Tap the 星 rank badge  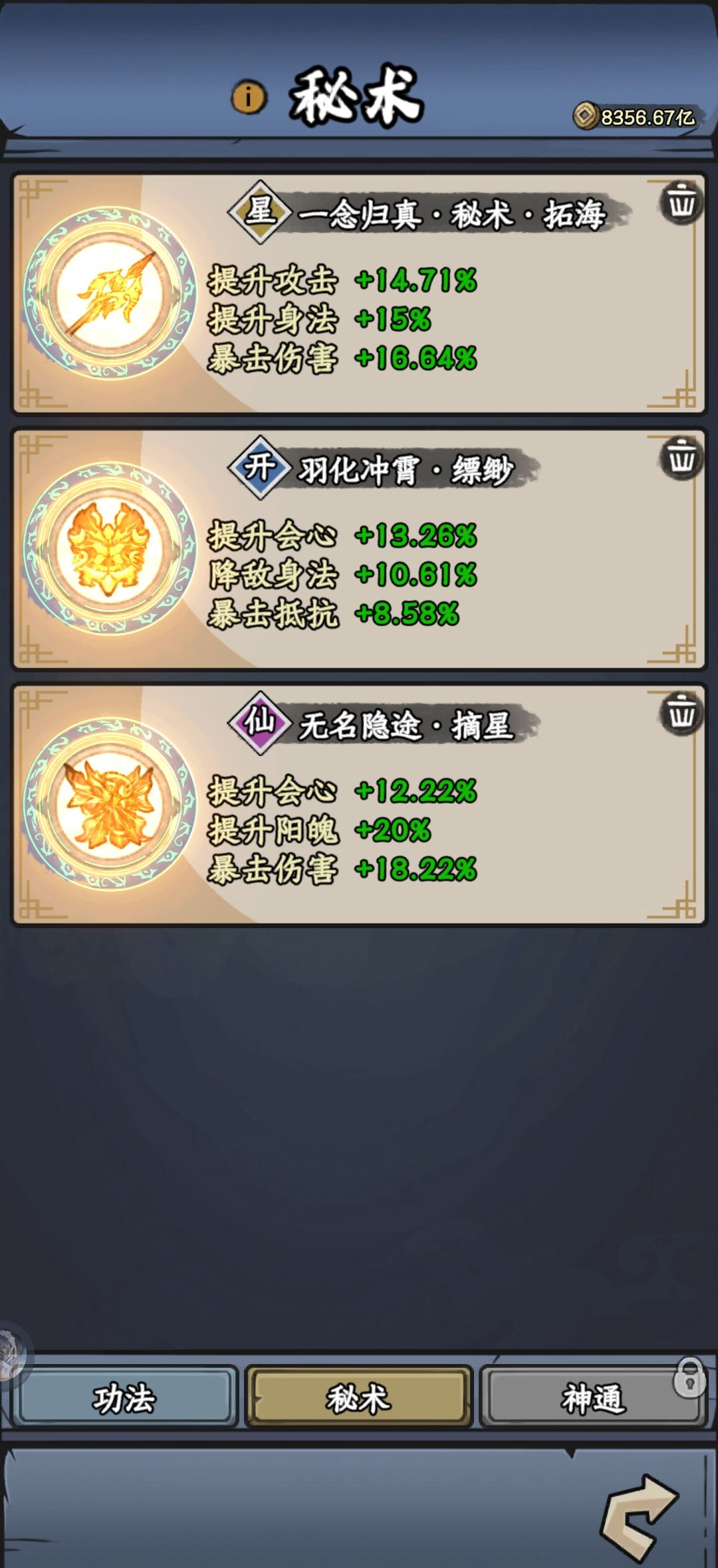(261, 212)
